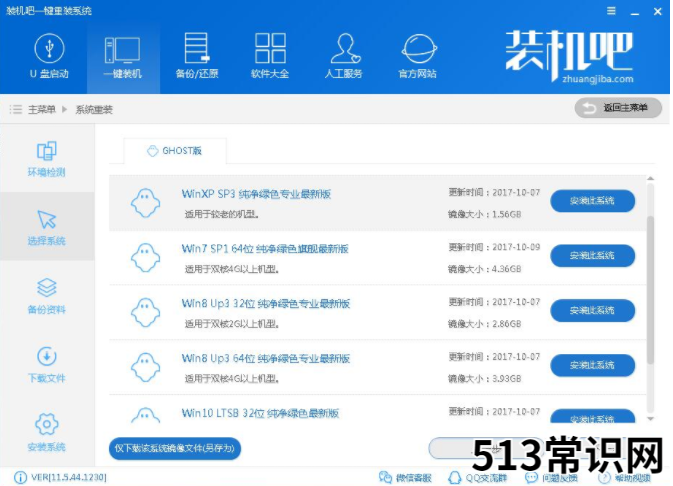
Task: Click the ghost icon of Win7 SP1 64位 row
Action: [146, 258]
